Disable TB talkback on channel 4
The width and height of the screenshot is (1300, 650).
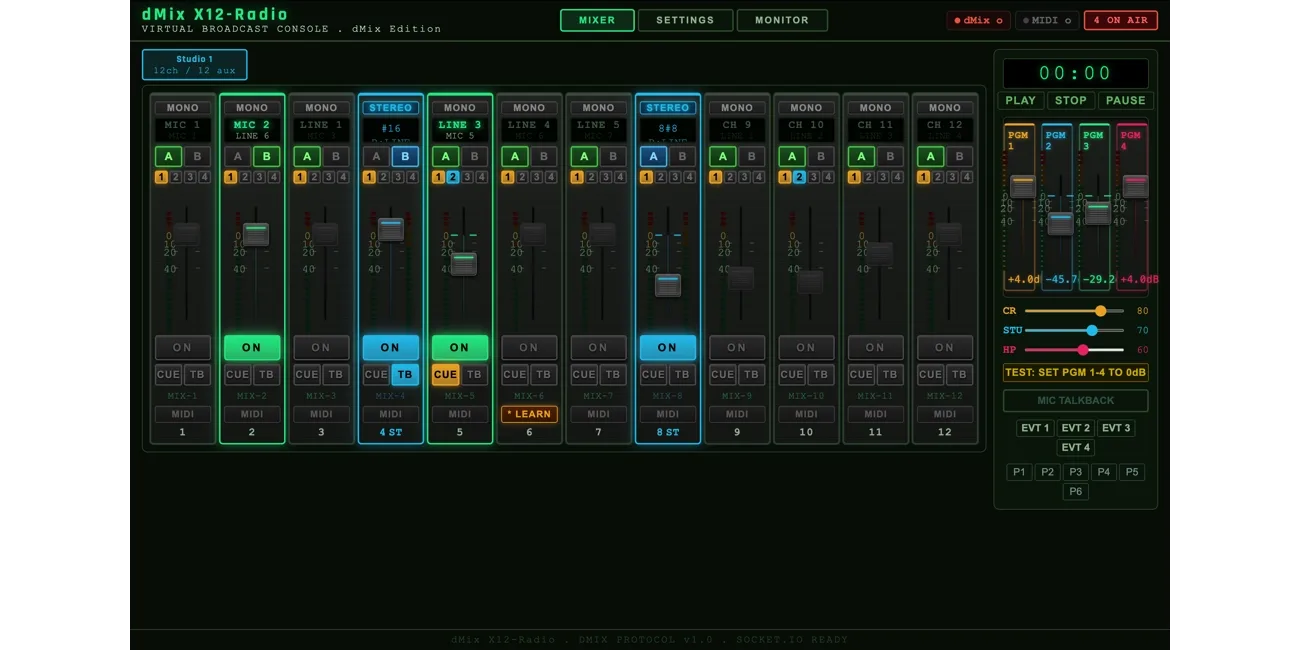click(x=405, y=375)
